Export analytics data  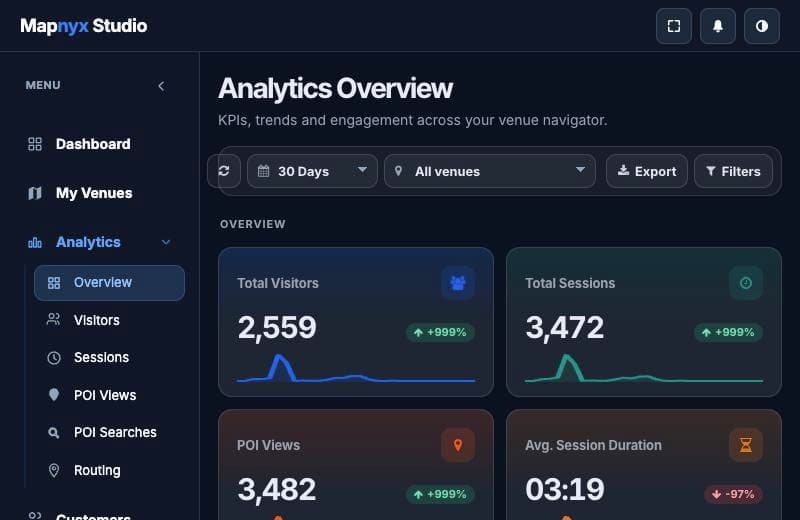tap(647, 171)
